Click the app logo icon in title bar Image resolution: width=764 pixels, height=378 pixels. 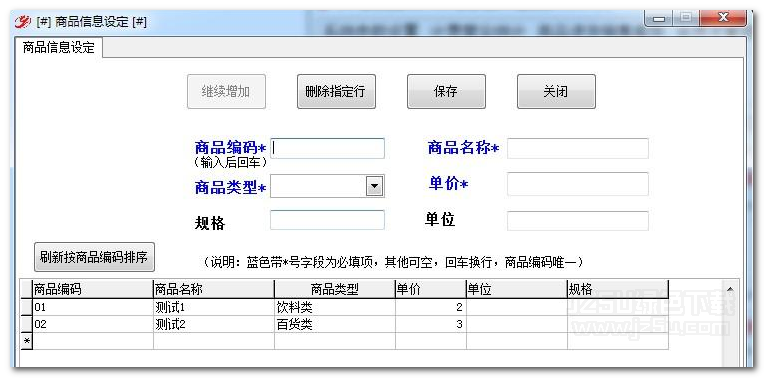22,21
